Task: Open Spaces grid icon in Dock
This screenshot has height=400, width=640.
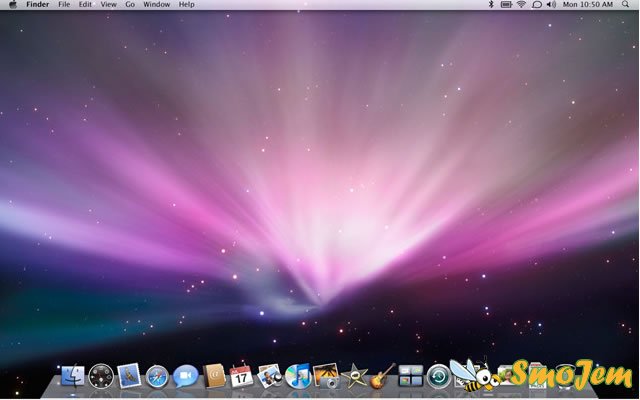Action: click(x=411, y=376)
